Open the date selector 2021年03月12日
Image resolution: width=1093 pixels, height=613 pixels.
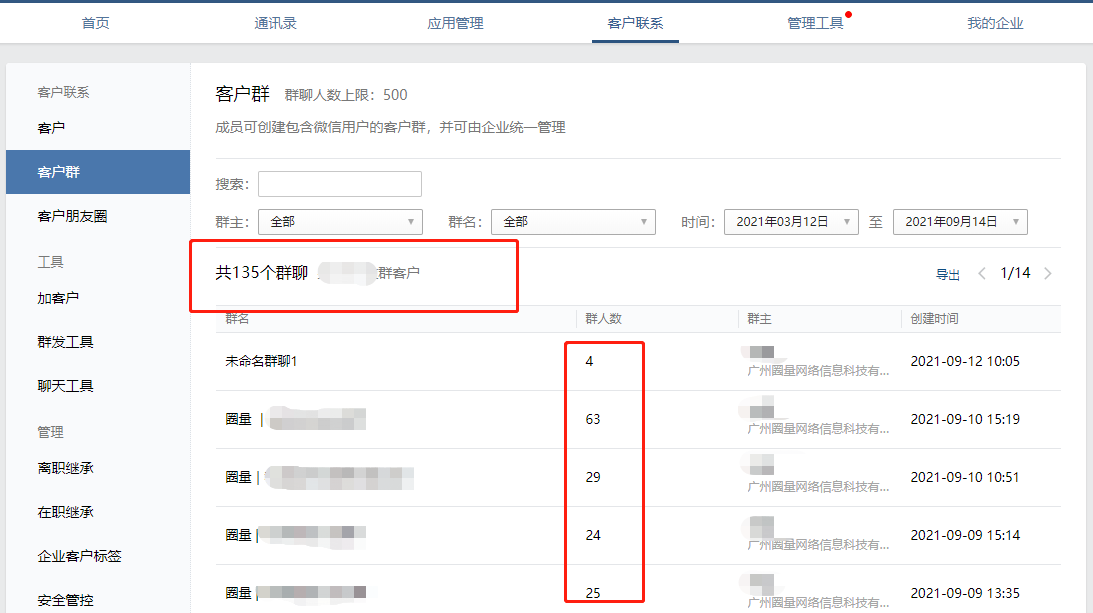[x=791, y=221]
